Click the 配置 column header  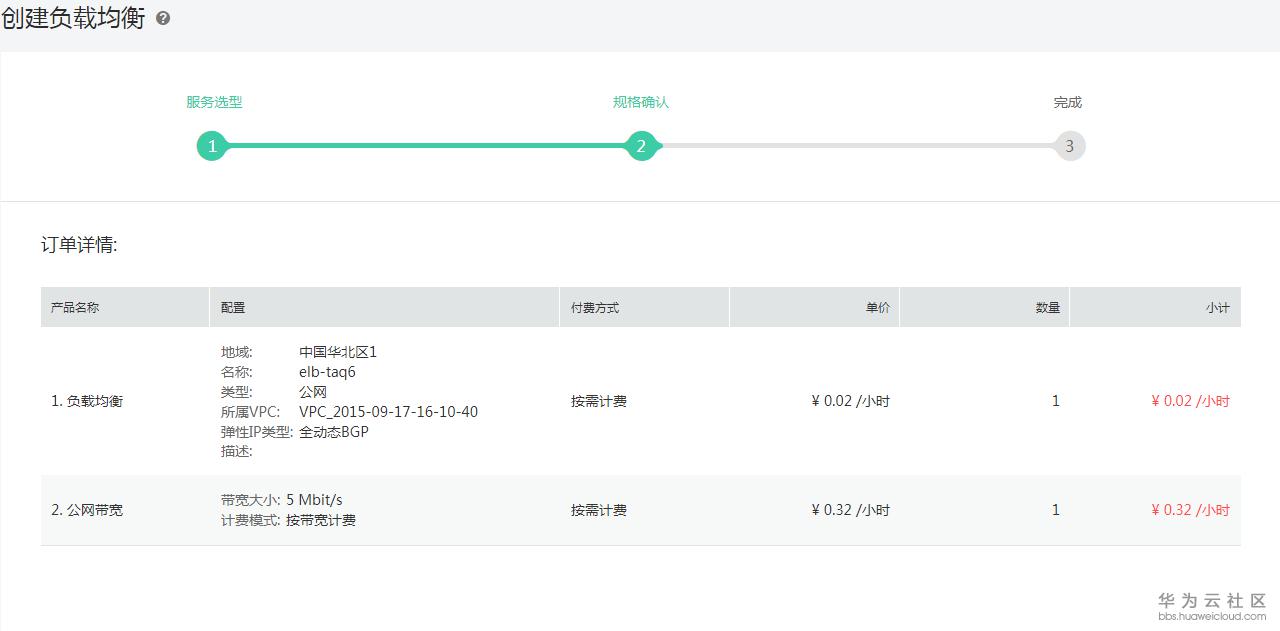click(233, 307)
